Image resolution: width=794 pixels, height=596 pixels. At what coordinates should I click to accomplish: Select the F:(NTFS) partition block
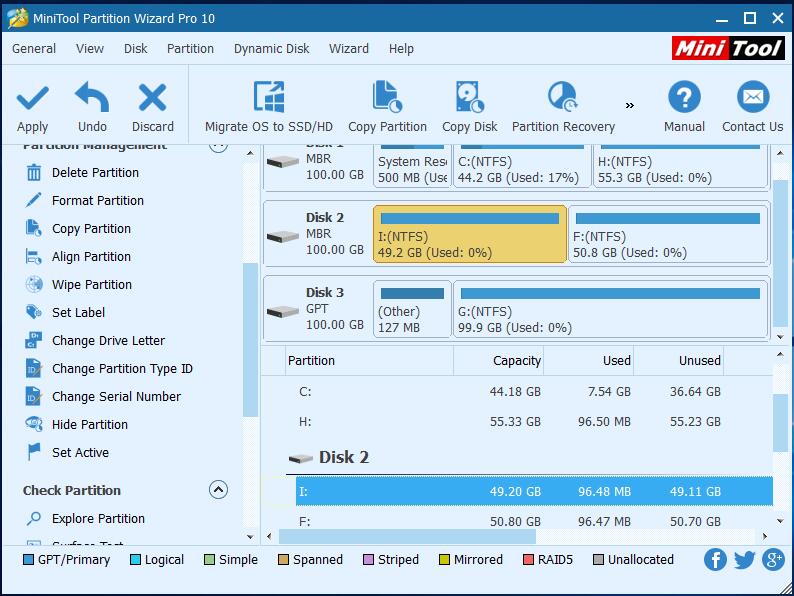coord(668,234)
